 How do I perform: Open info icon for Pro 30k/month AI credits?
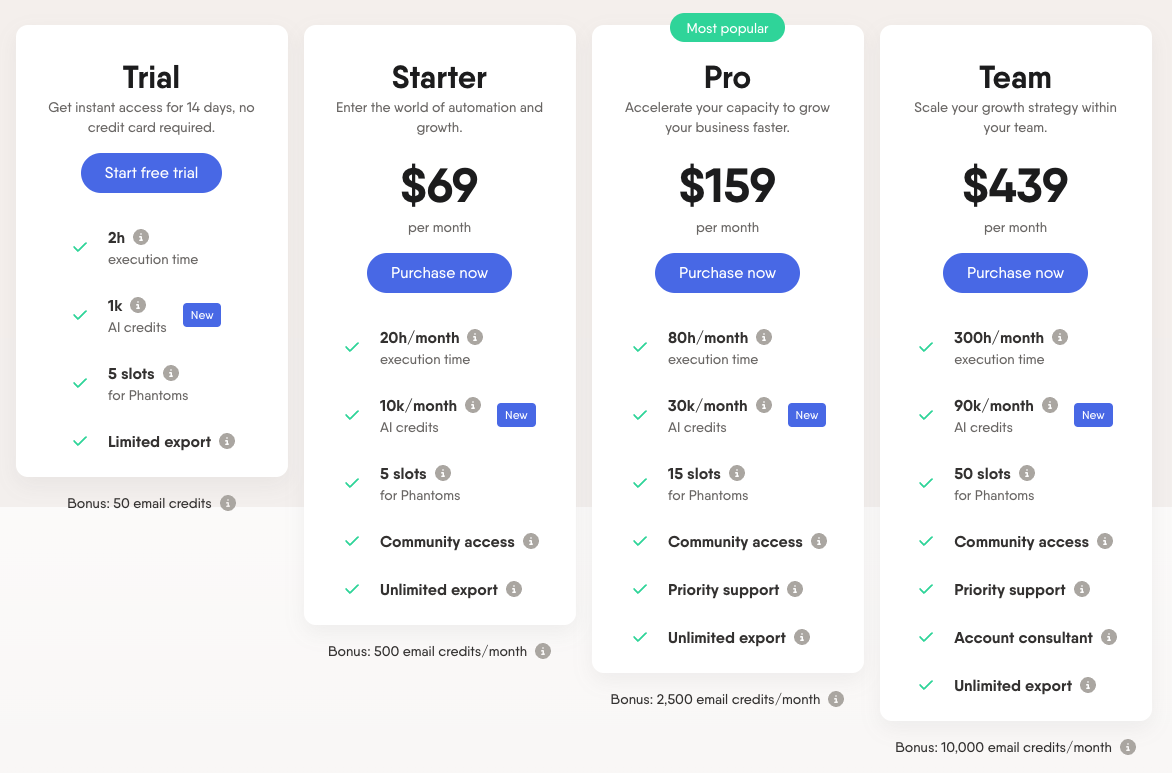tap(764, 405)
